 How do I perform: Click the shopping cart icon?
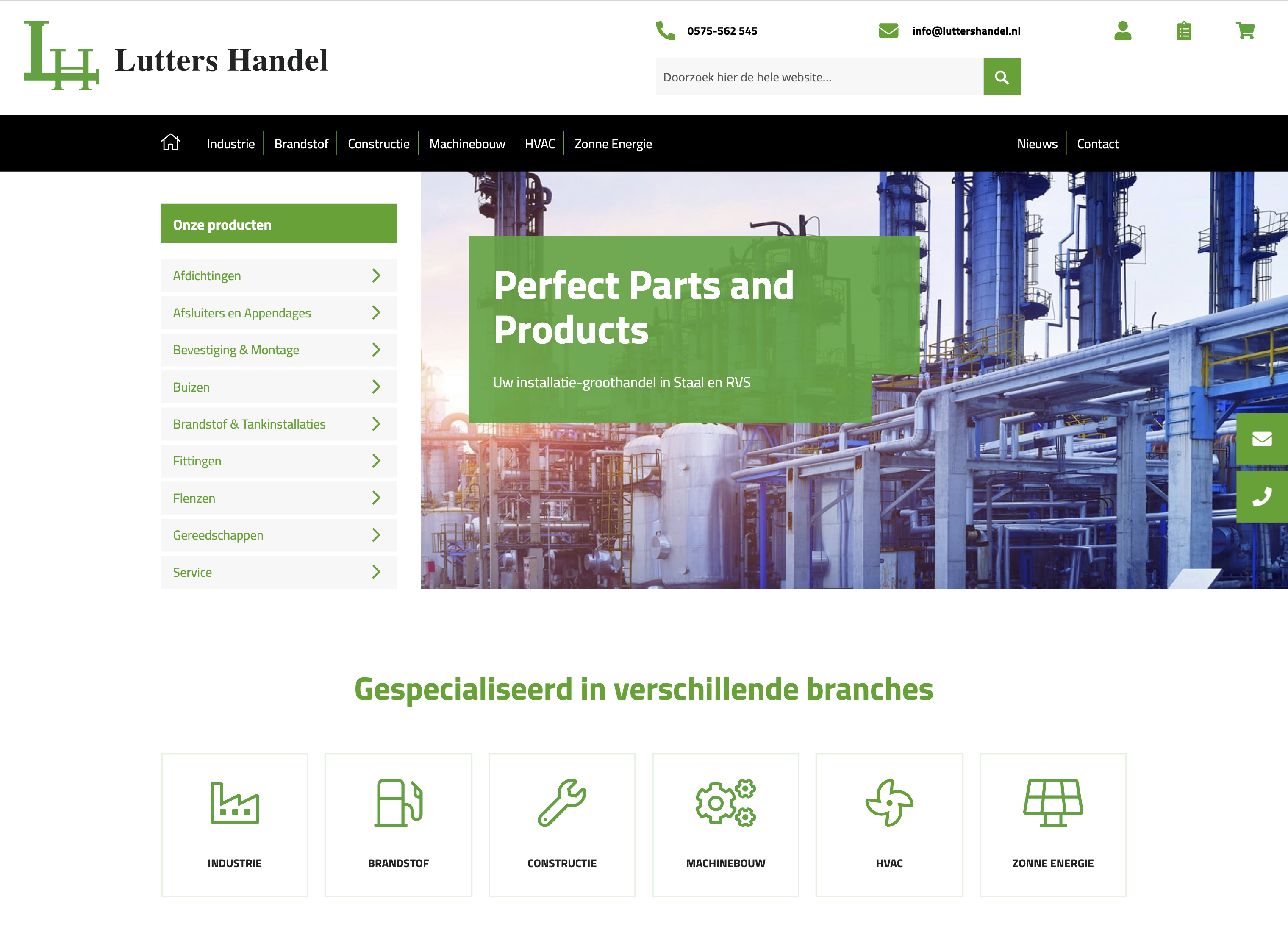tap(1244, 31)
